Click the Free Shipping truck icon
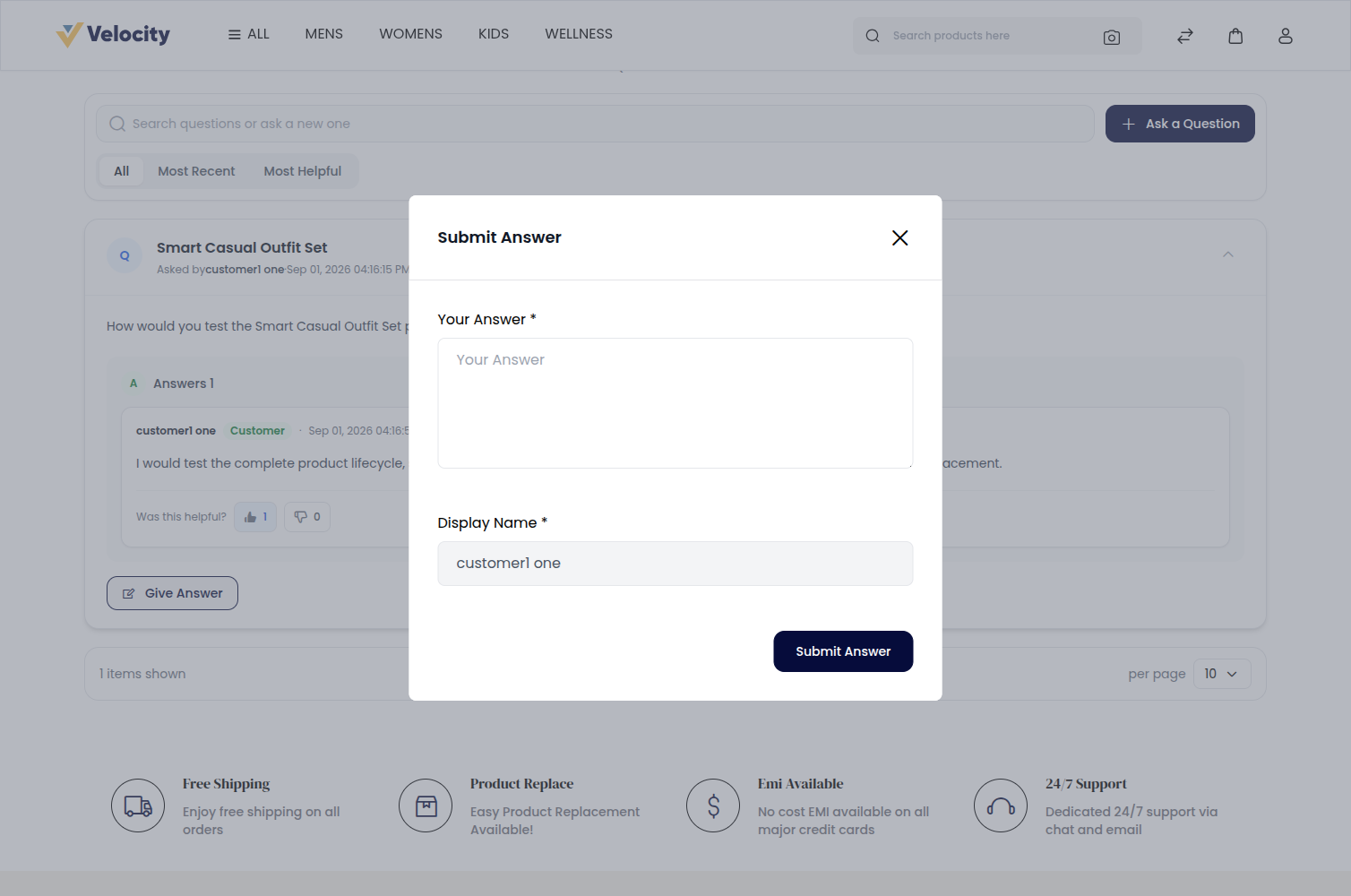This screenshot has width=1351, height=896. 138,806
